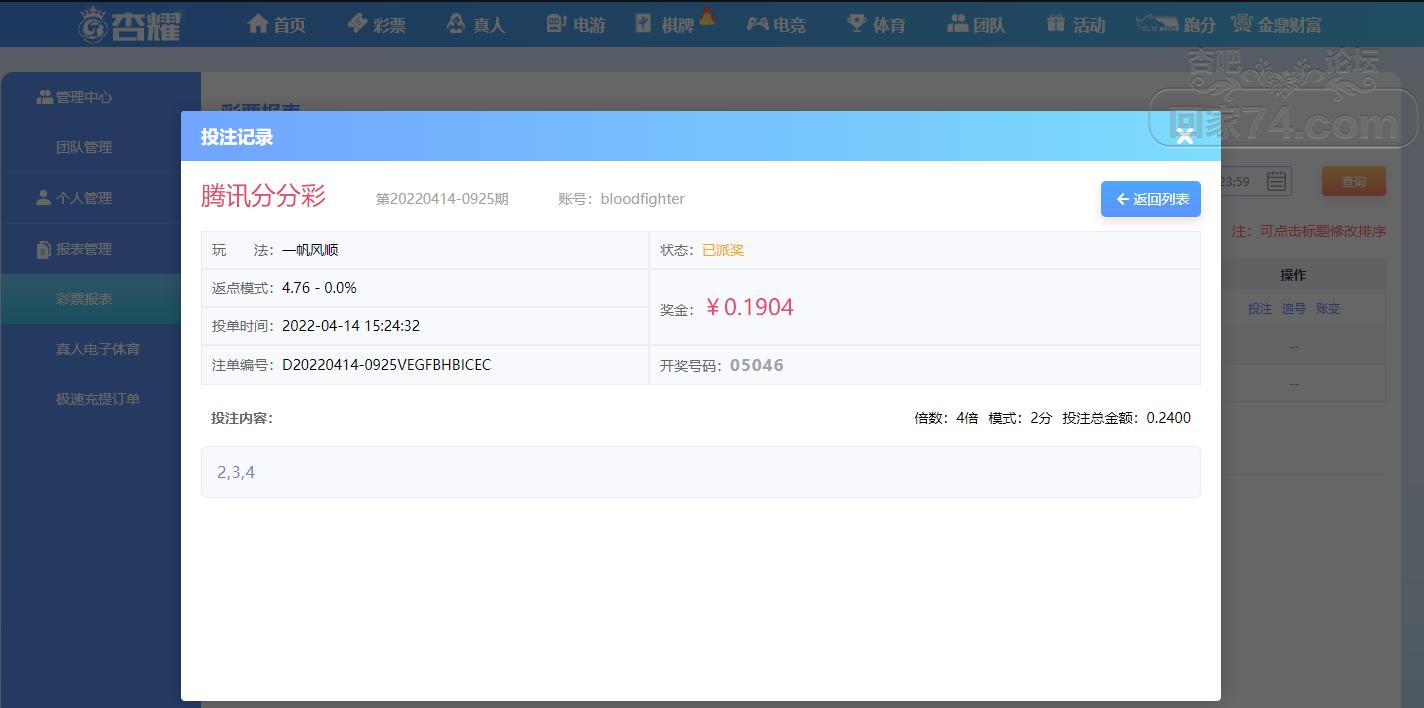This screenshot has width=1424, height=708.
Task: Click the 棋牌 card games icon
Action: (x=644, y=23)
